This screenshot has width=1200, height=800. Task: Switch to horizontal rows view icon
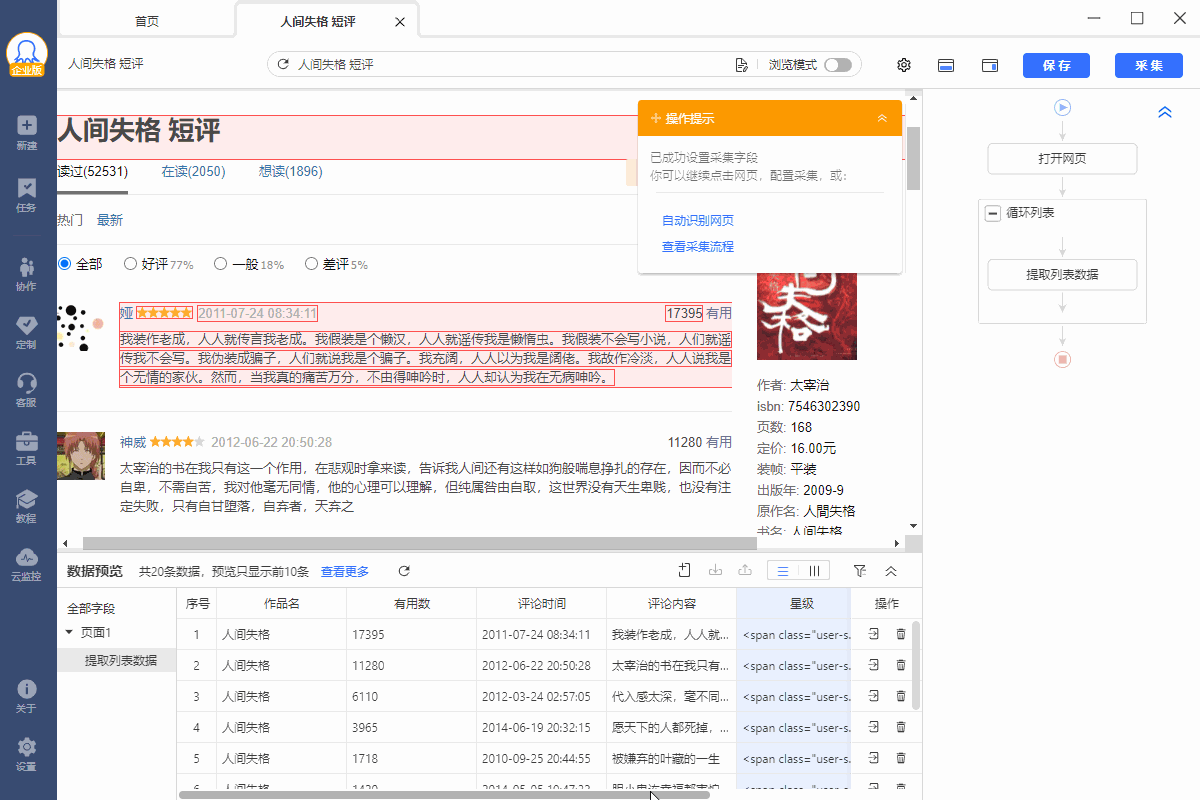[783, 571]
